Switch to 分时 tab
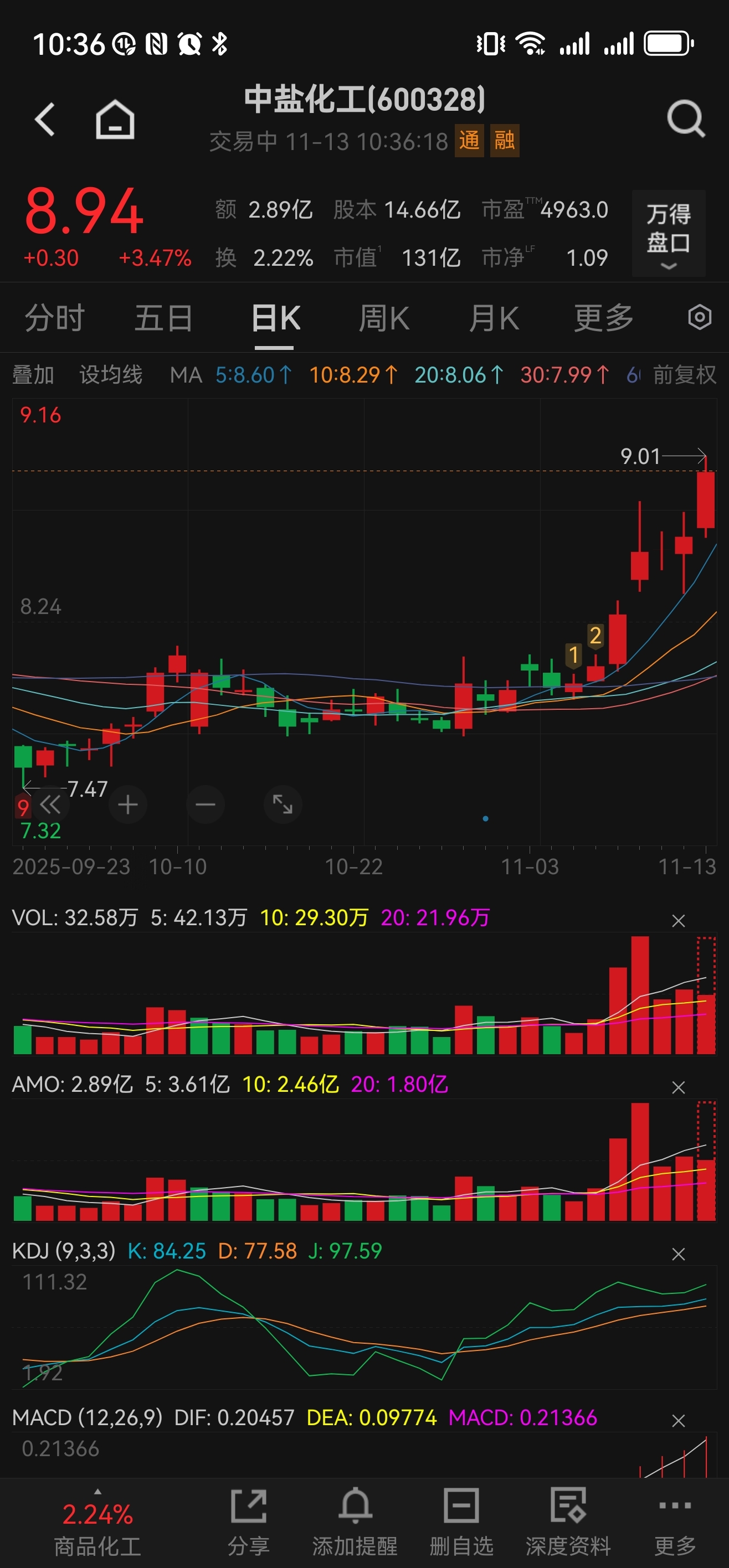The width and height of the screenshot is (729, 1568). point(54,318)
